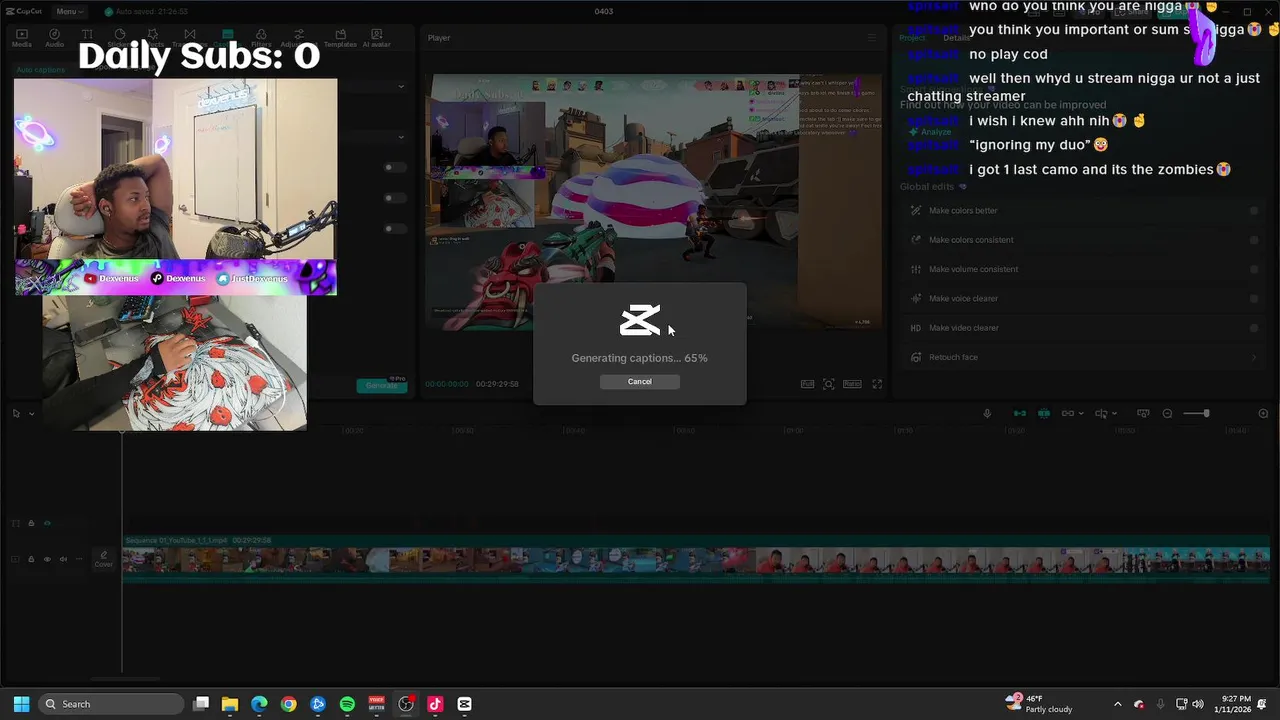
Task: Cancel the caption generation
Action: pos(640,381)
